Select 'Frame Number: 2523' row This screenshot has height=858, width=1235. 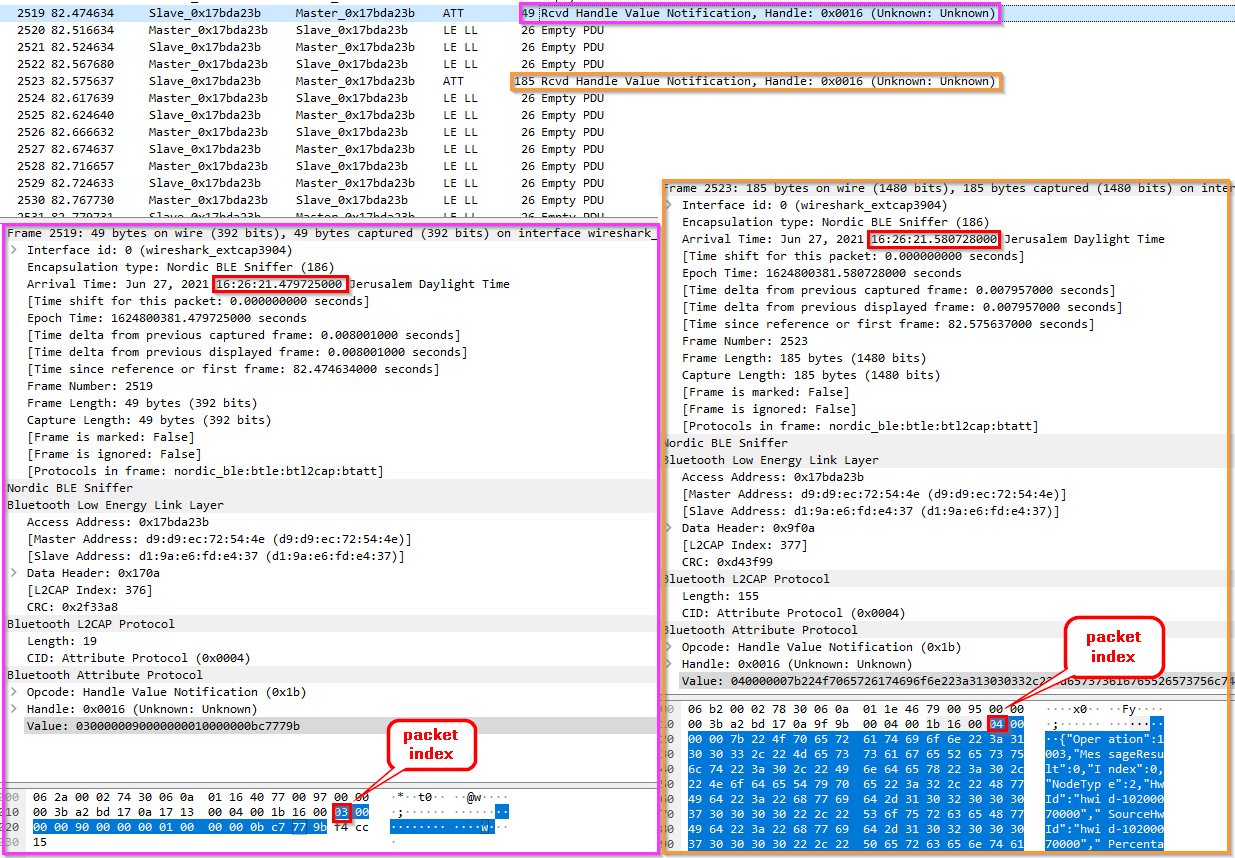pos(744,341)
